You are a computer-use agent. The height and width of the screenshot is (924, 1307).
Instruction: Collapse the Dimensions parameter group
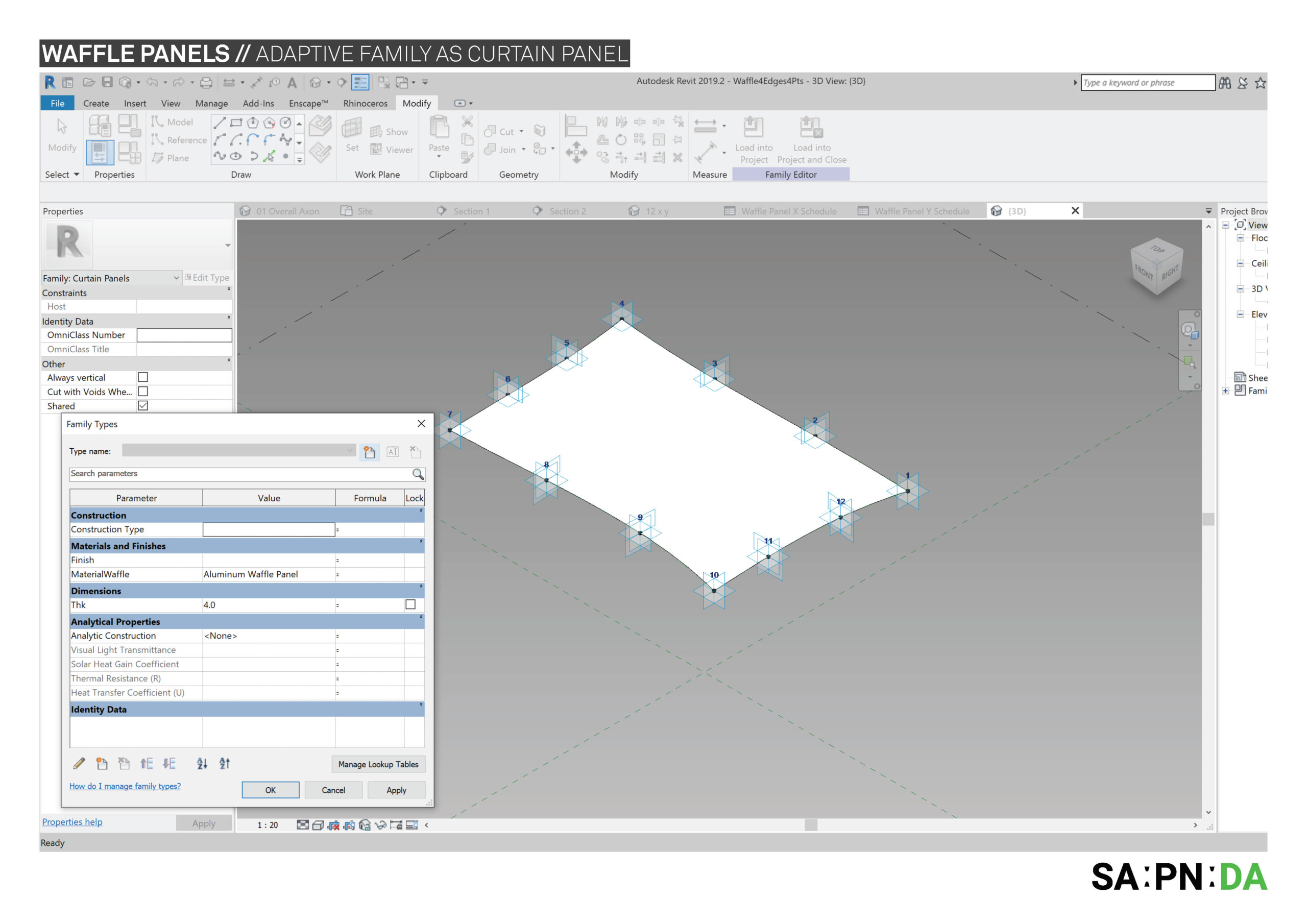pos(421,587)
